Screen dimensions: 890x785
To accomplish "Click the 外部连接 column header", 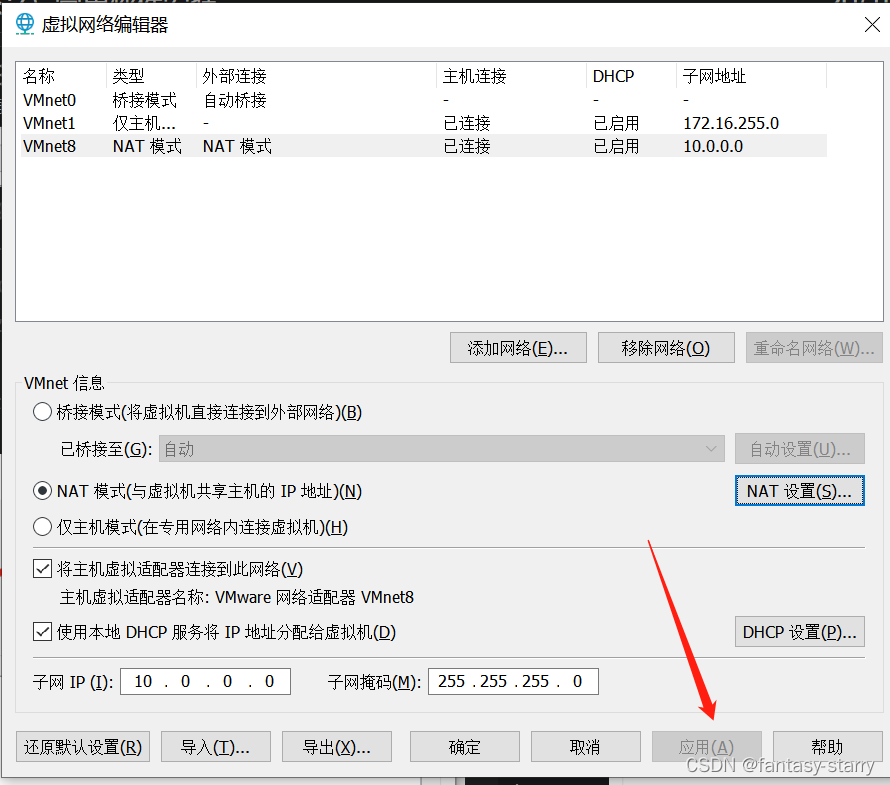I will pyautogui.click(x=316, y=75).
